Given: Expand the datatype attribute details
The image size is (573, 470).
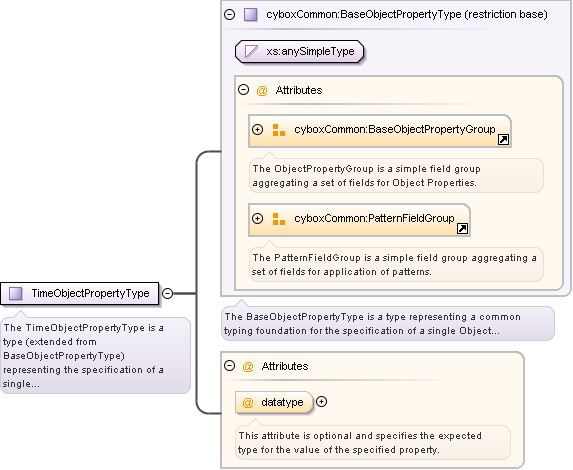Looking at the screenshot, I should (x=322, y=402).
